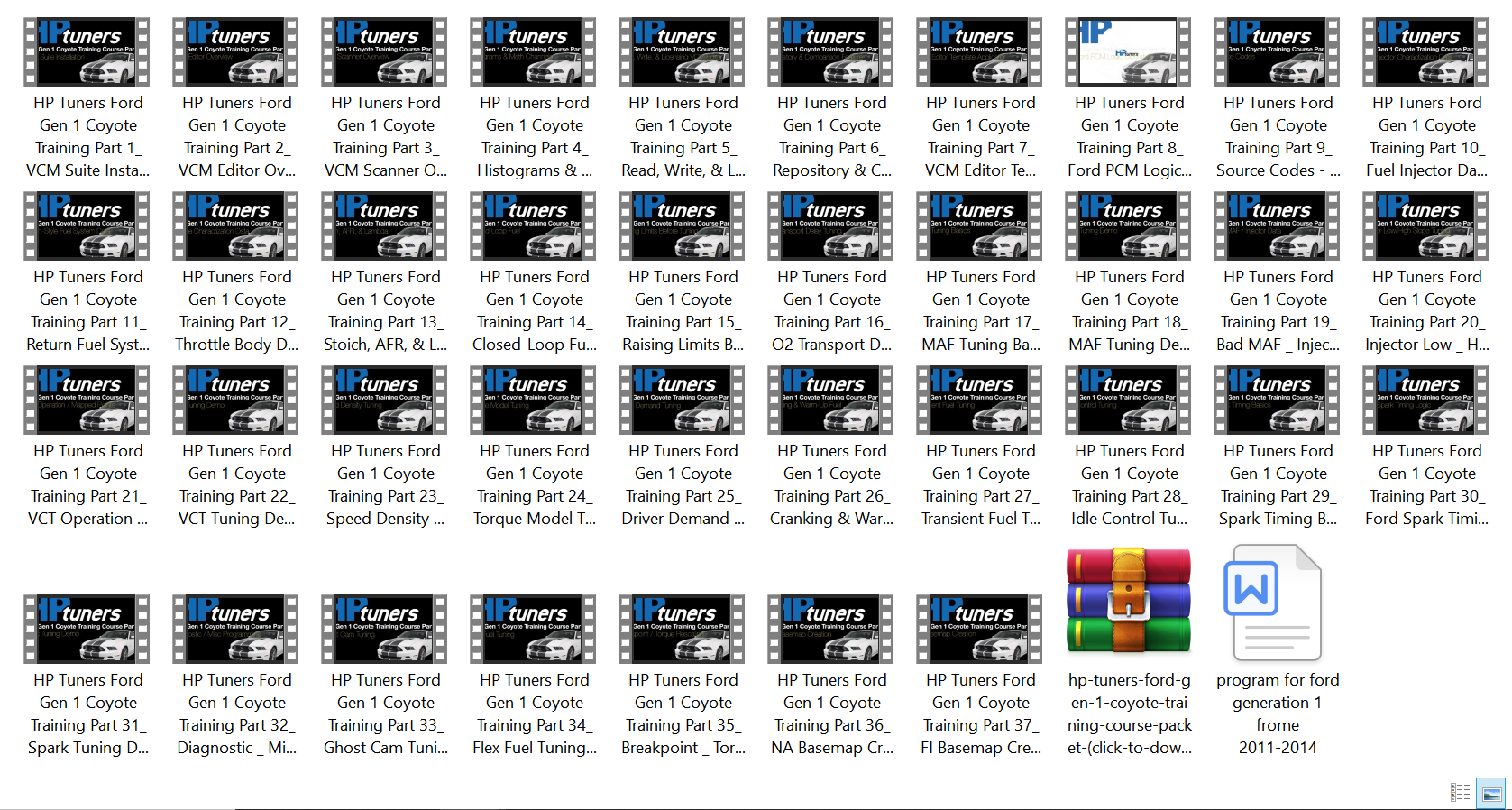Select the Word document program for ford icon
This screenshot has width=1512, height=810.
(x=1272, y=603)
